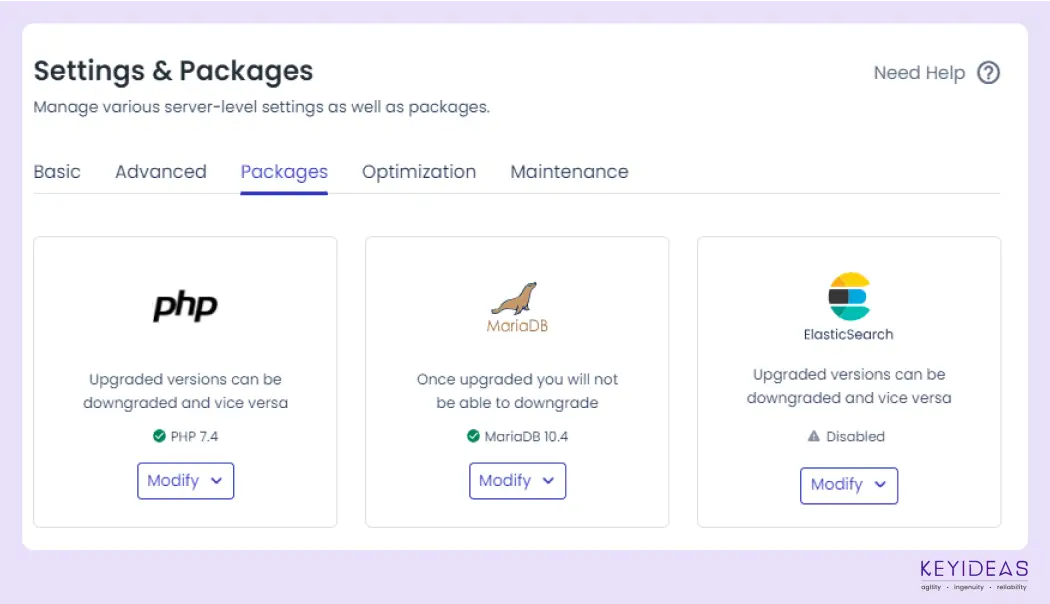This screenshot has width=1050, height=604.
Task: Click the green check beside MariaDB 10.4
Action: click(473, 436)
